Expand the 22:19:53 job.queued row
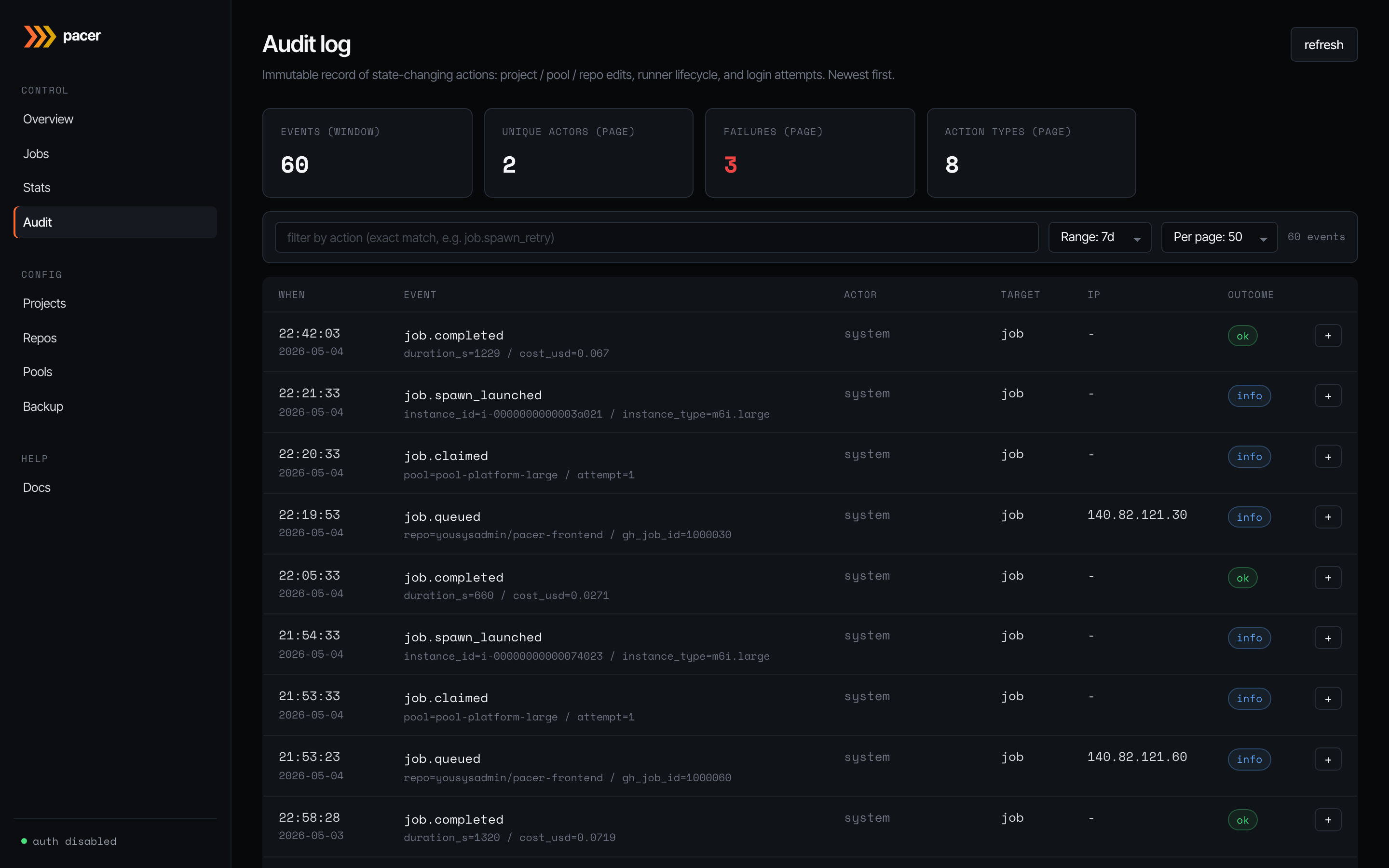The height and width of the screenshot is (868, 1389). click(x=1328, y=517)
